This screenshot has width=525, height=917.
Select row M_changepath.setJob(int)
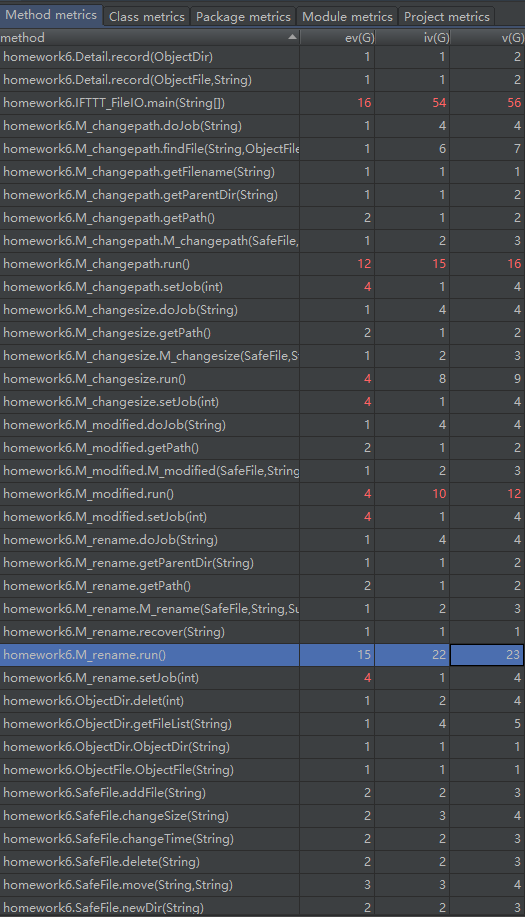pyautogui.click(x=262, y=287)
